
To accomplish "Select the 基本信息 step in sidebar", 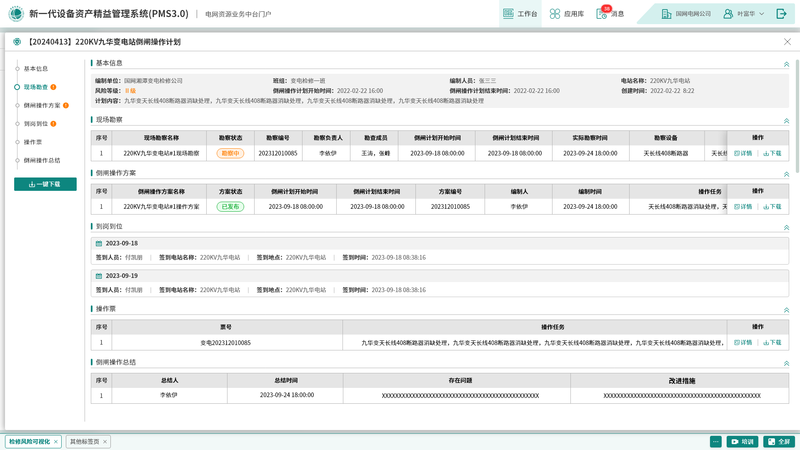I will point(35,69).
